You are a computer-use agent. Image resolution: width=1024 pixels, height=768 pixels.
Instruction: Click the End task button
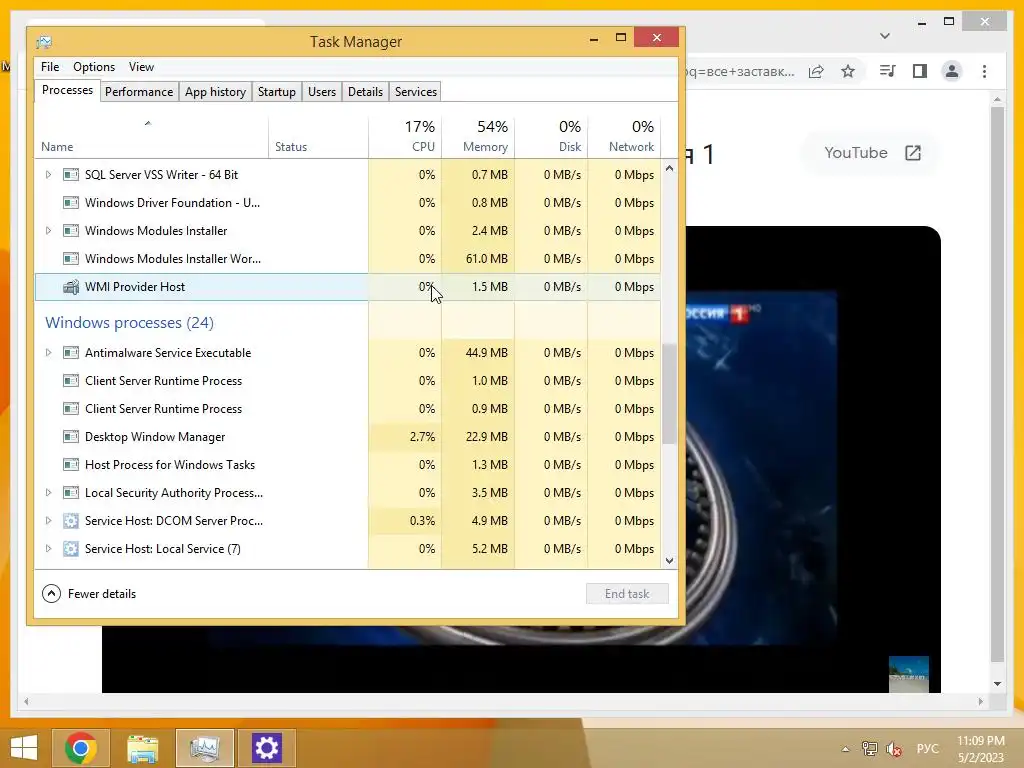click(627, 594)
